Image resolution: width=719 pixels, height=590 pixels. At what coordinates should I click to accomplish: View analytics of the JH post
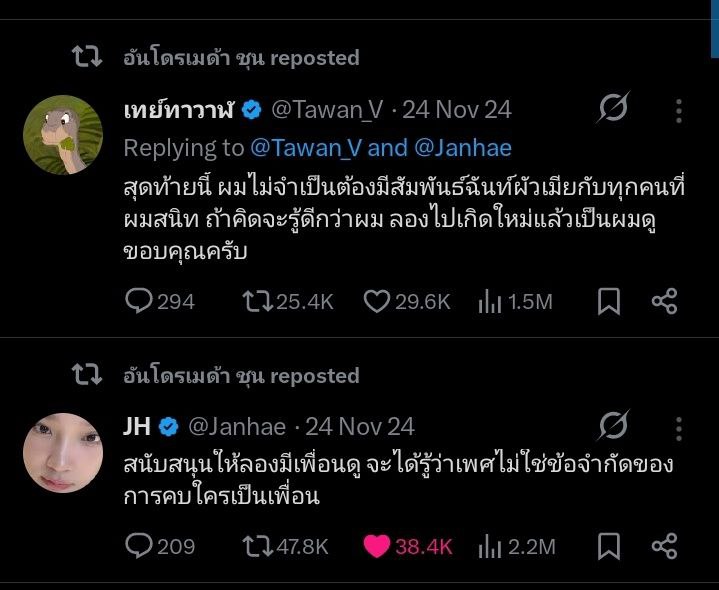click(x=490, y=546)
